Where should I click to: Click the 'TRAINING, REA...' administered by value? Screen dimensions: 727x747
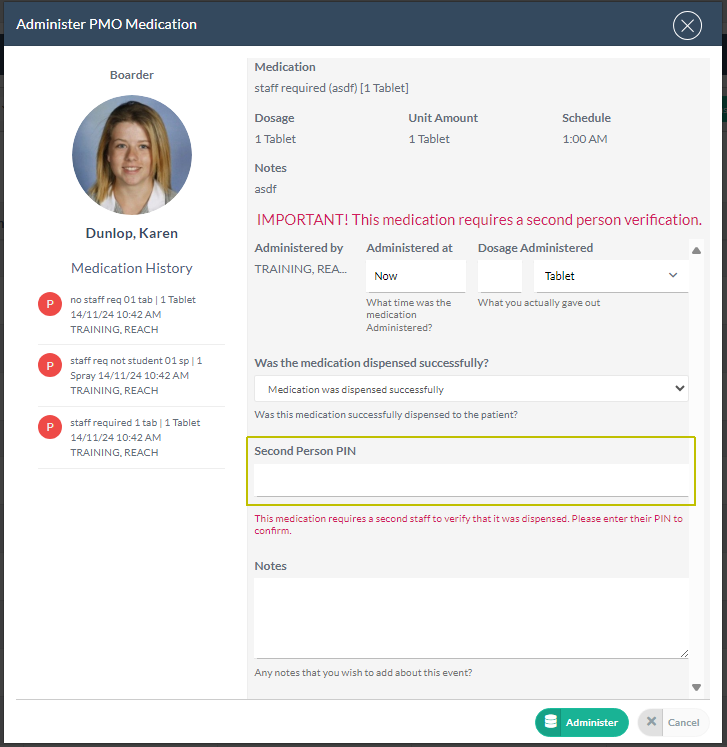tap(300, 269)
